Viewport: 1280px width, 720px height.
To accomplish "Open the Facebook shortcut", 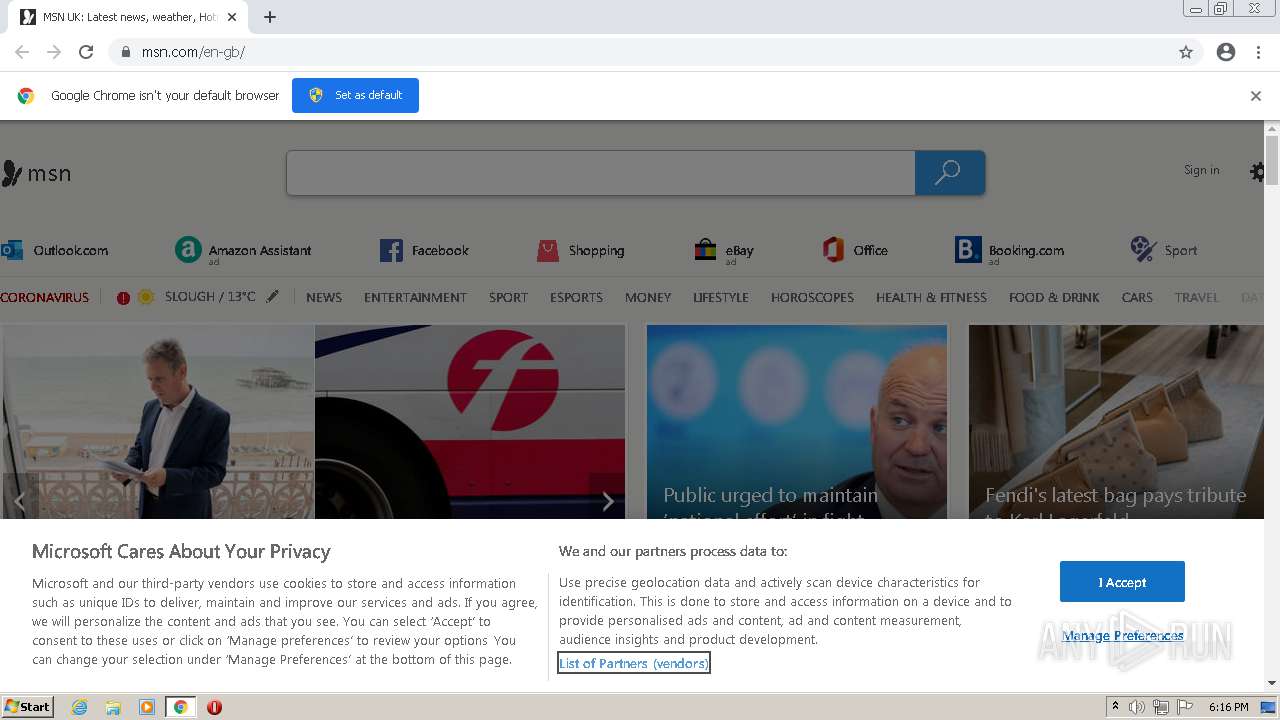I will pyautogui.click(x=424, y=250).
